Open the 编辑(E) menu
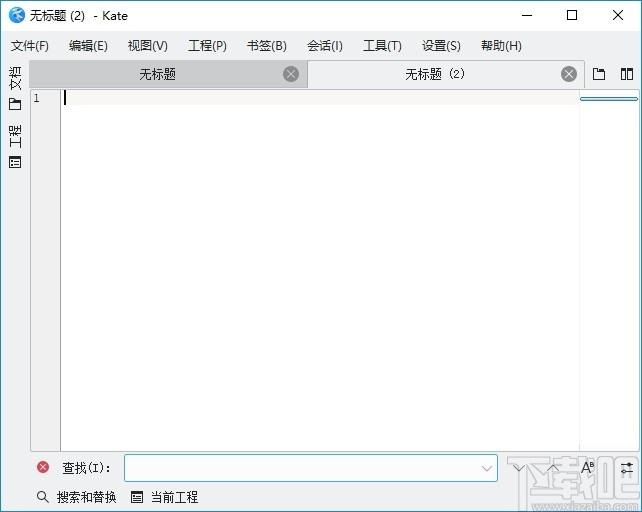The width and height of the screenshot is (642, 512). pyautogui.click(x=88, y=46)
